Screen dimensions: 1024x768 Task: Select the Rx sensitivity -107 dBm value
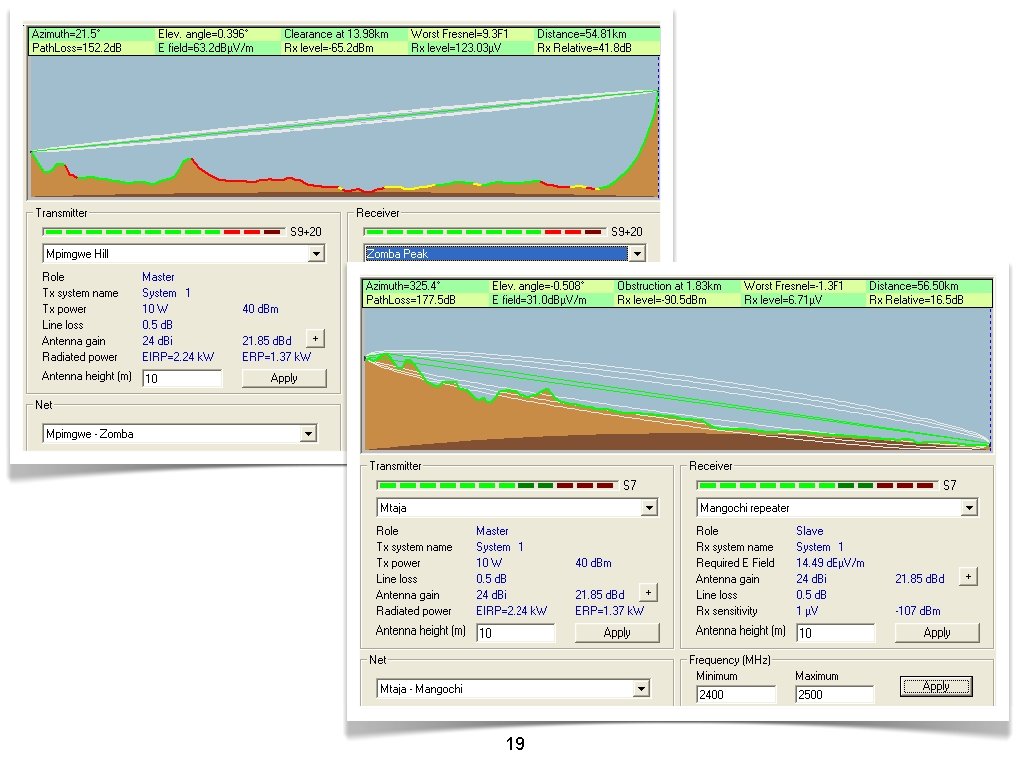coord(918,611)
